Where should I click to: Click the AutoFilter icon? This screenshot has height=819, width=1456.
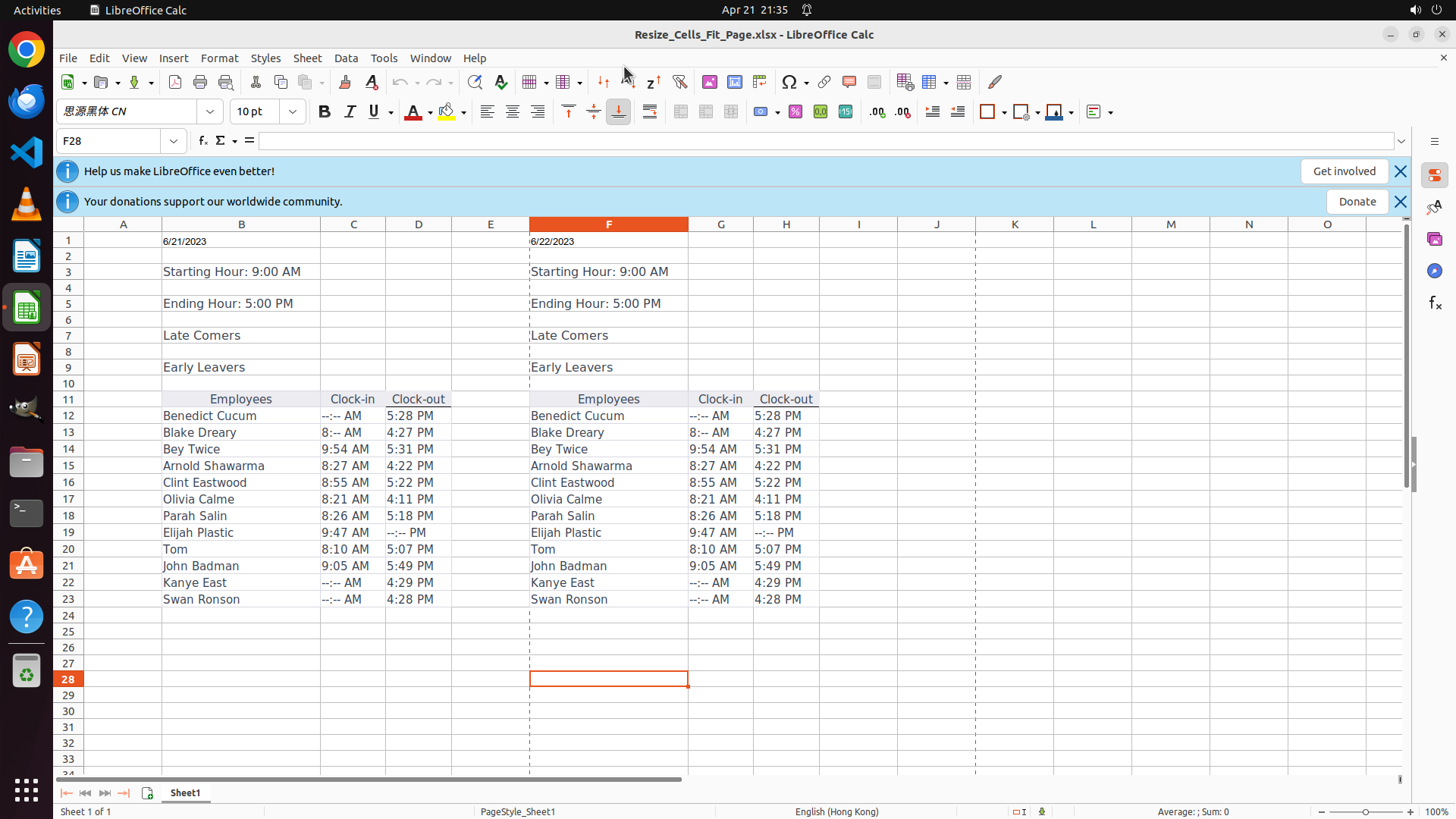point(679,82)
